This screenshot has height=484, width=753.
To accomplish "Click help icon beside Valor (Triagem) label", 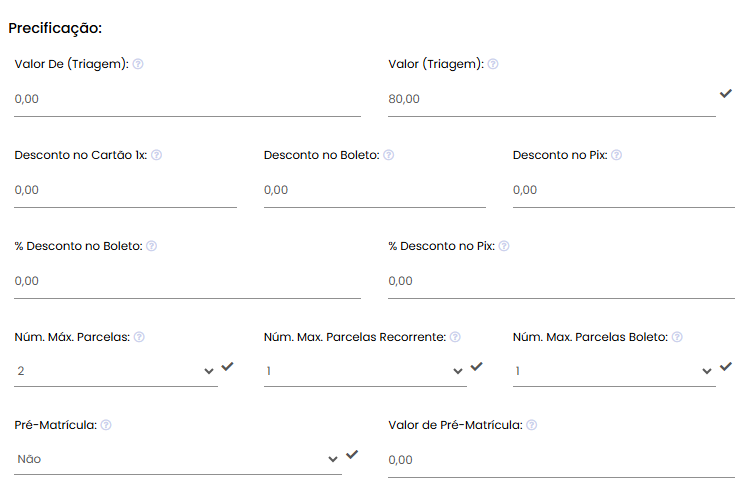I will click(493, 64).
